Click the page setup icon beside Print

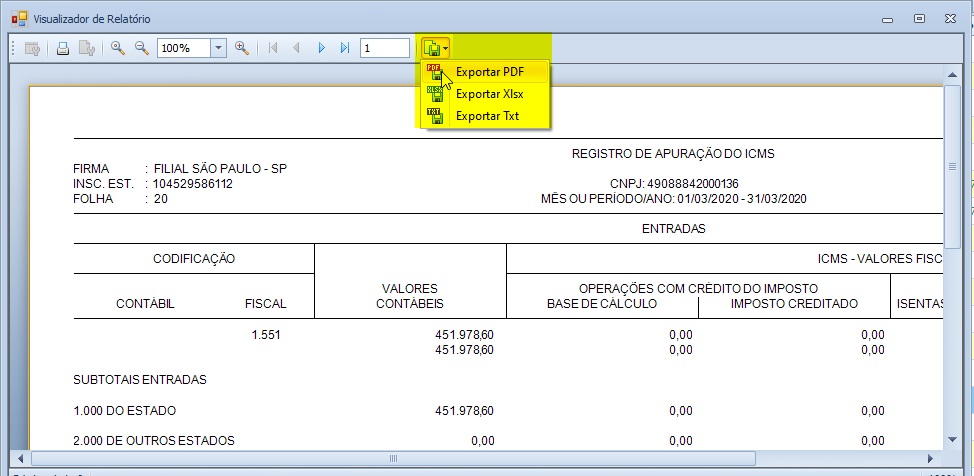[x=87, y=48]
